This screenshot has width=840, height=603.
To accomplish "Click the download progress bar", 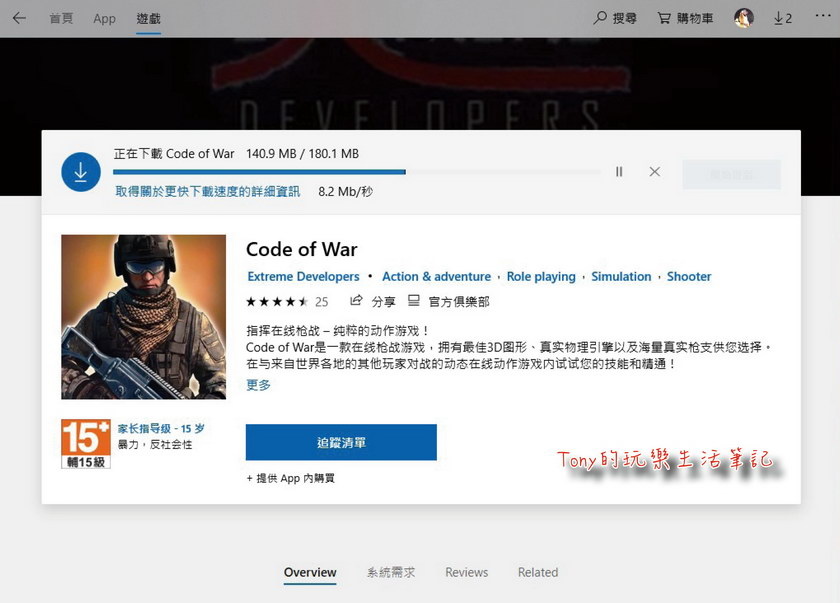I will pyautogui.click(x=357, y=172).
